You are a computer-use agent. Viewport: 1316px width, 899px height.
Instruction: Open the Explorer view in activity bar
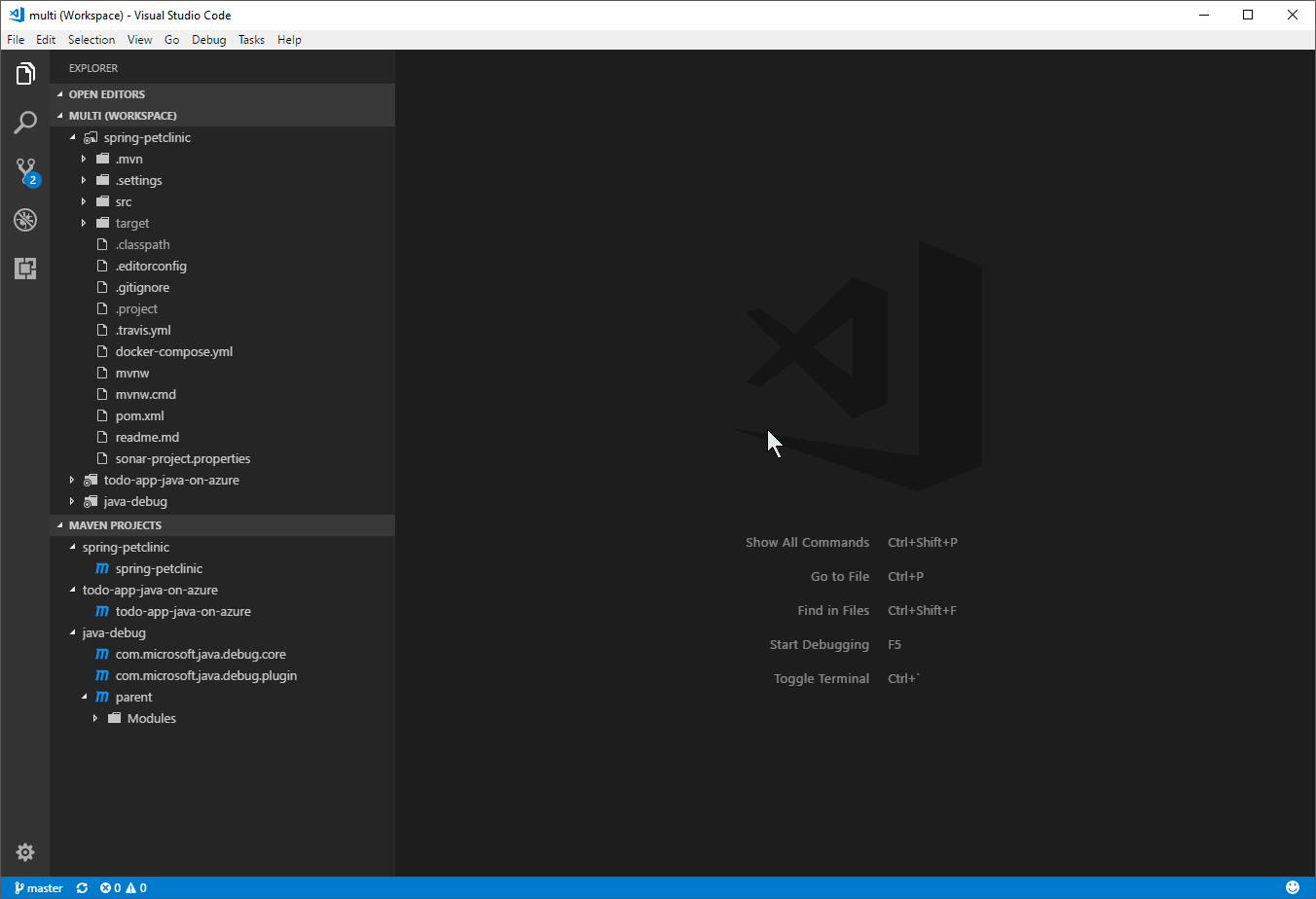[x=25, y=74]
